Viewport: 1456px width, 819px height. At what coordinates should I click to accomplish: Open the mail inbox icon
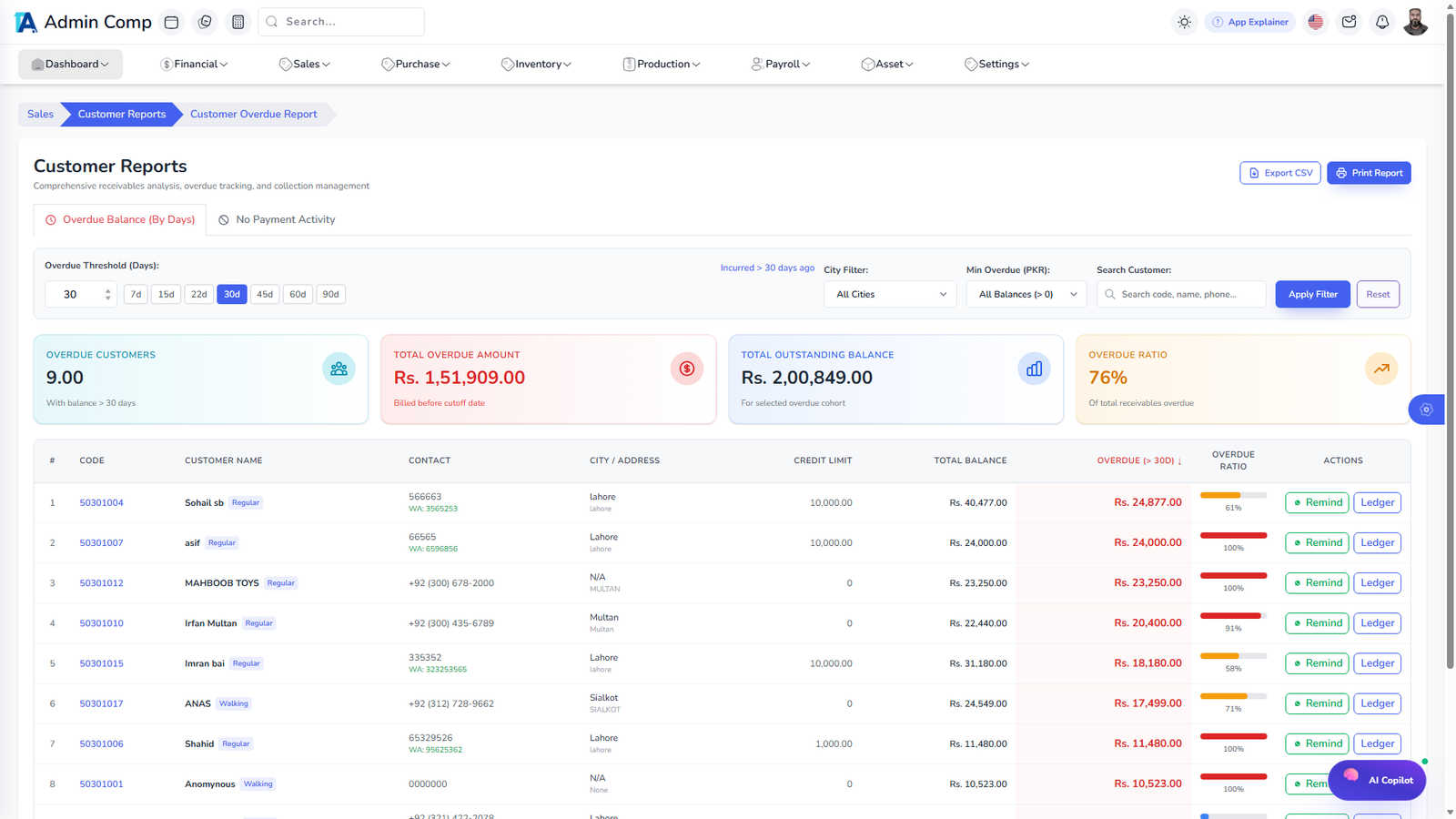[1350, 22]
